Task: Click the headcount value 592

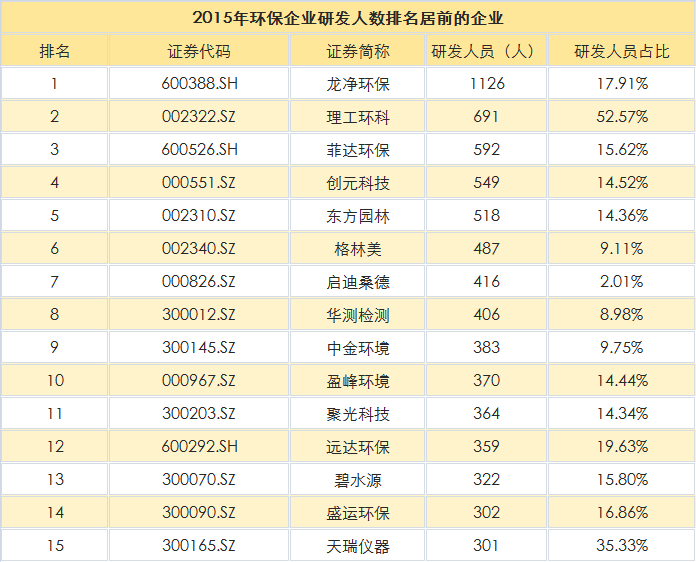Action: click(486, 149)
